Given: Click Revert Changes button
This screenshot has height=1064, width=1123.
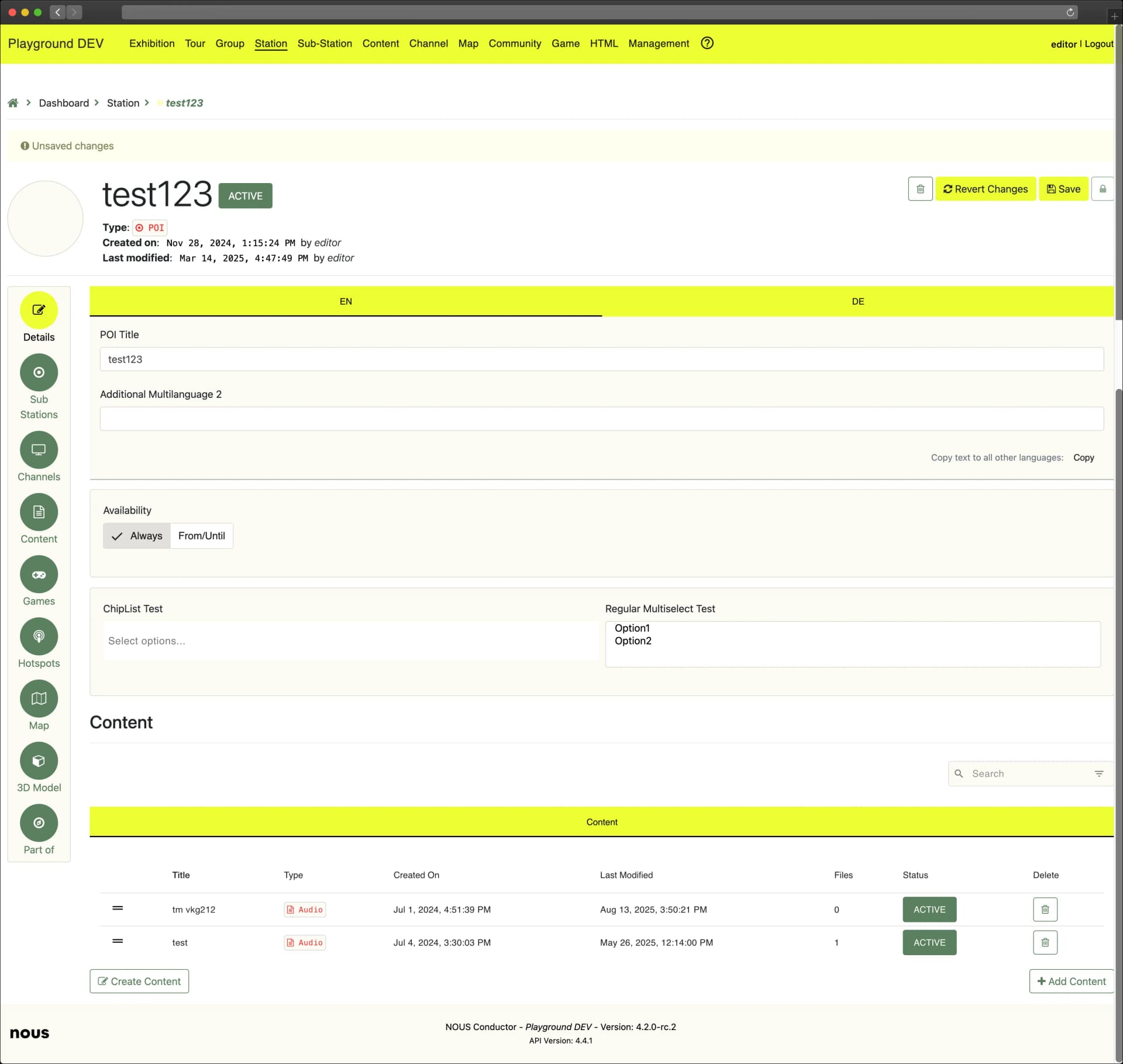Looking at the screenshot, I should click(986, 189).
